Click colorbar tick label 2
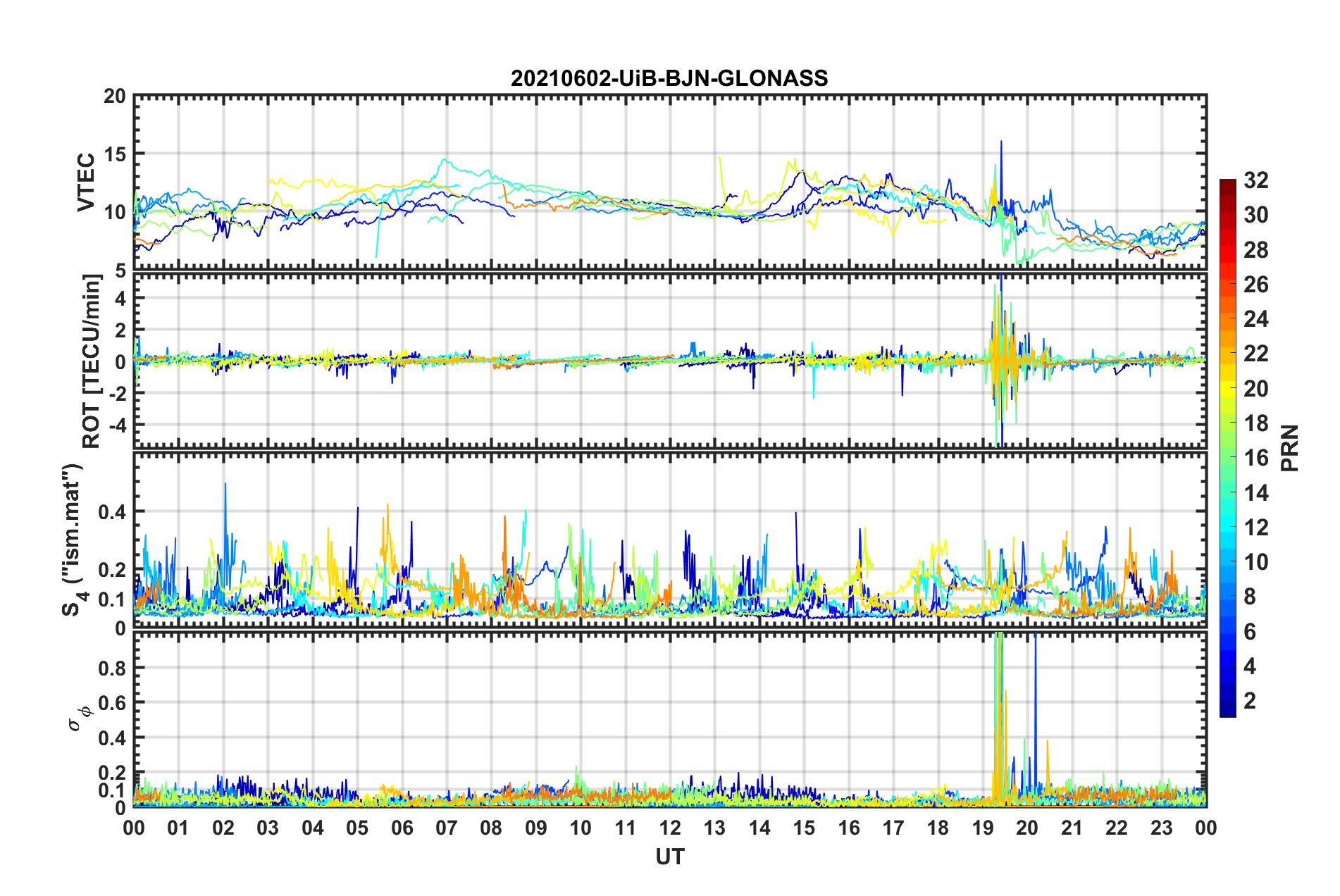Screen dimensions: 1340x896 (x=1250, y=701)
